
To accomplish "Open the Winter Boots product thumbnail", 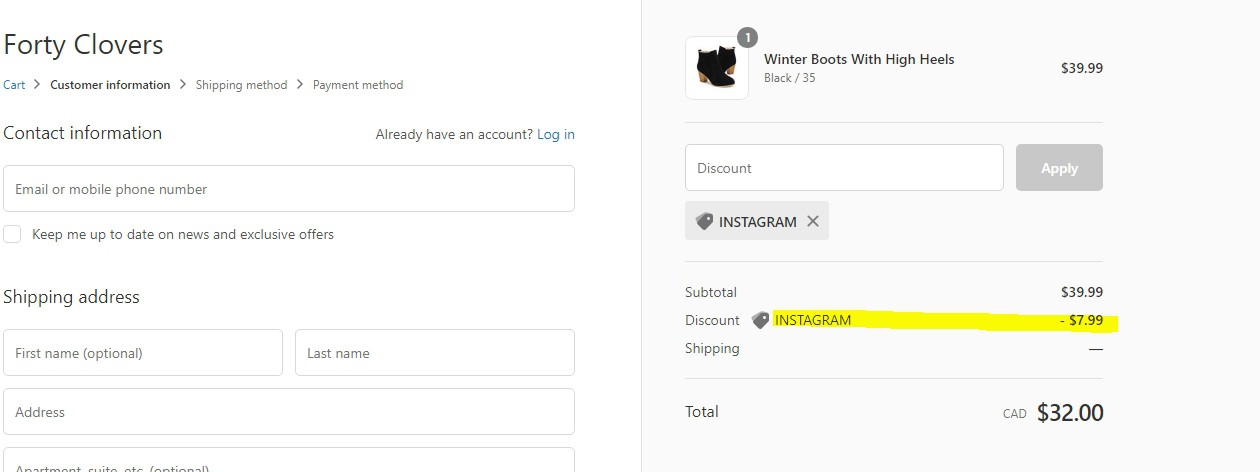I will [716, 68].
